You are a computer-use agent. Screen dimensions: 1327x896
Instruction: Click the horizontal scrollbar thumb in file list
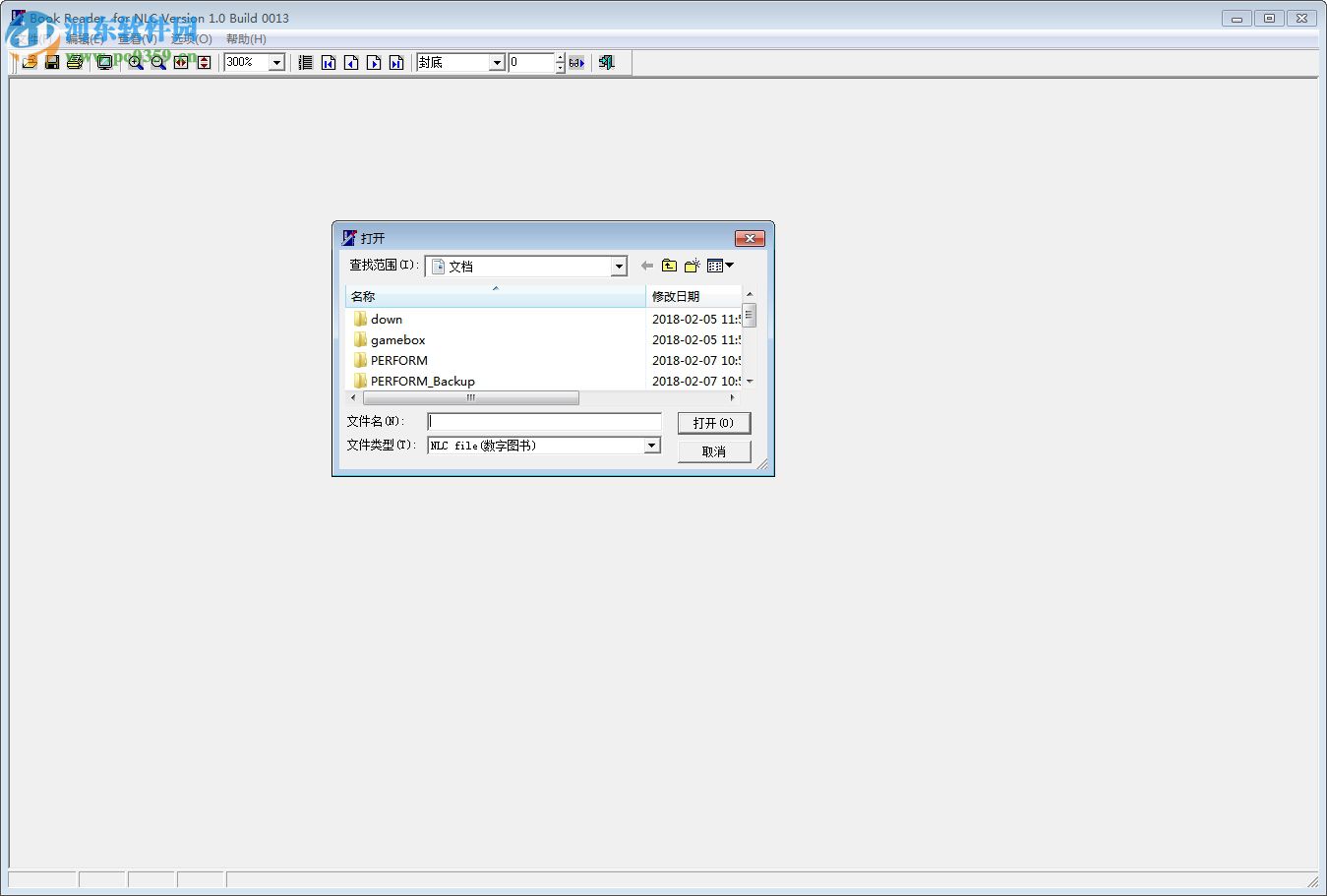coord(470,398)
